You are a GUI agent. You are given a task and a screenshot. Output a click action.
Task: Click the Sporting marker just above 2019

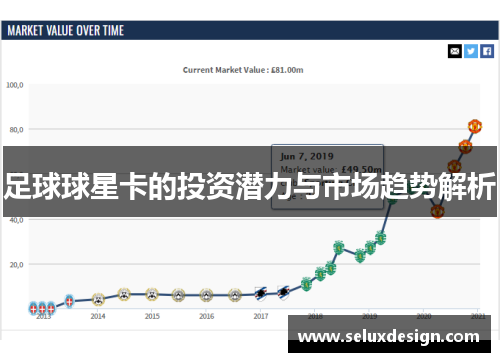(370, 248)
